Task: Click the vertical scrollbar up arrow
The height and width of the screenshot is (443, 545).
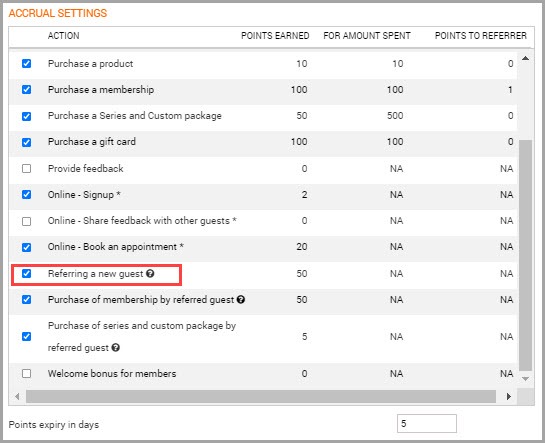Action: (525, 58)
